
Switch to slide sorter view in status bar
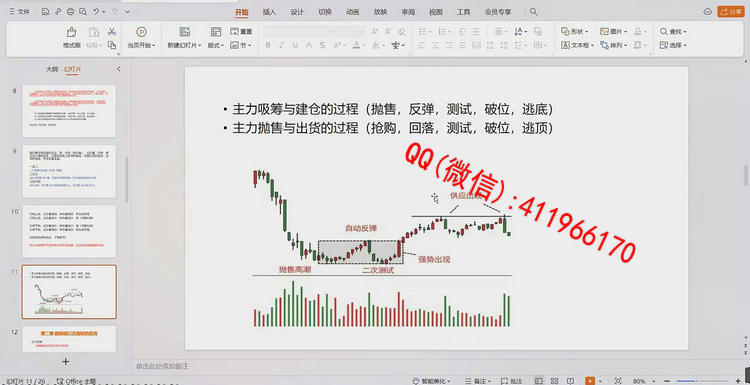pos(553,381)
